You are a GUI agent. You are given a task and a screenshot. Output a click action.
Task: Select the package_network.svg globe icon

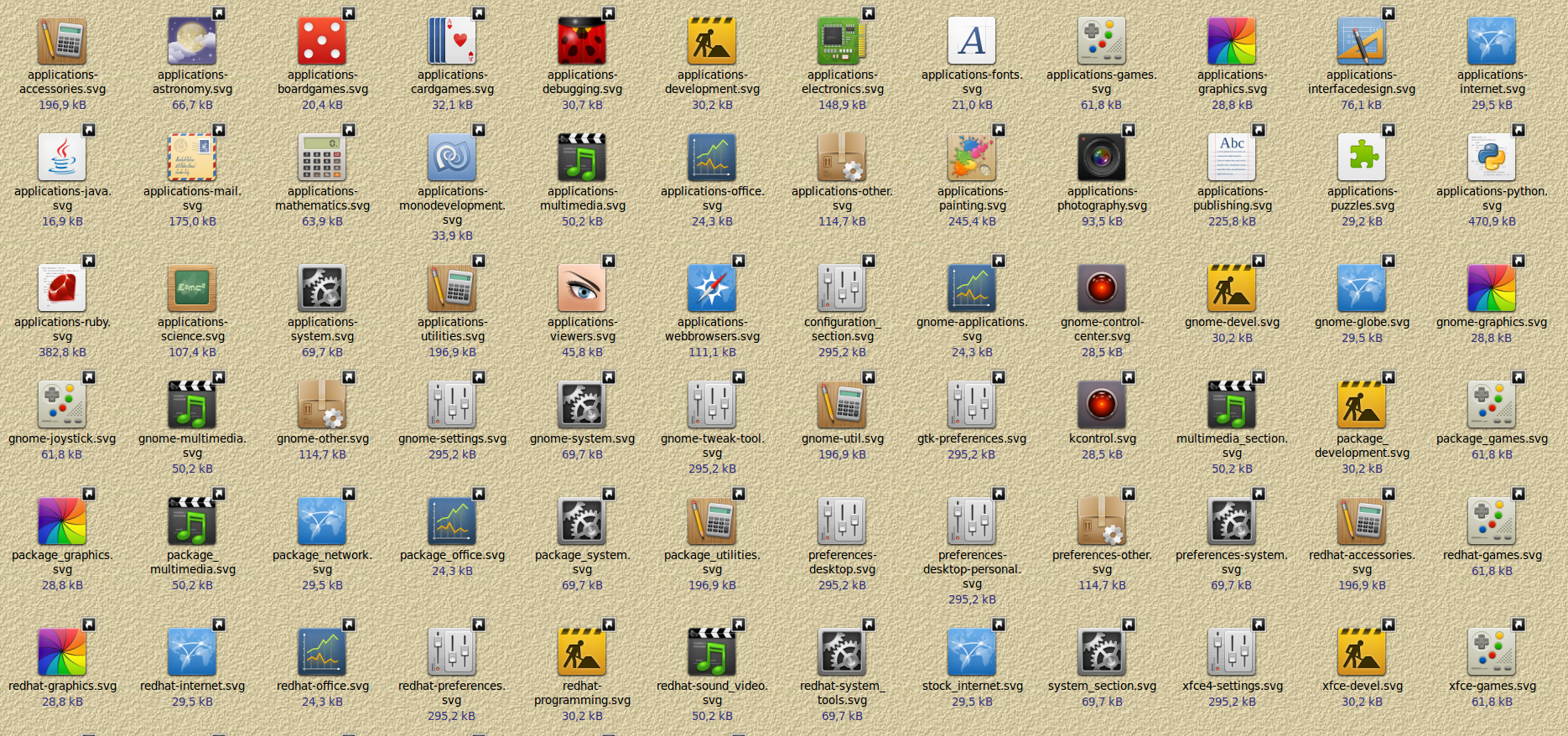(x=322, y=521)
